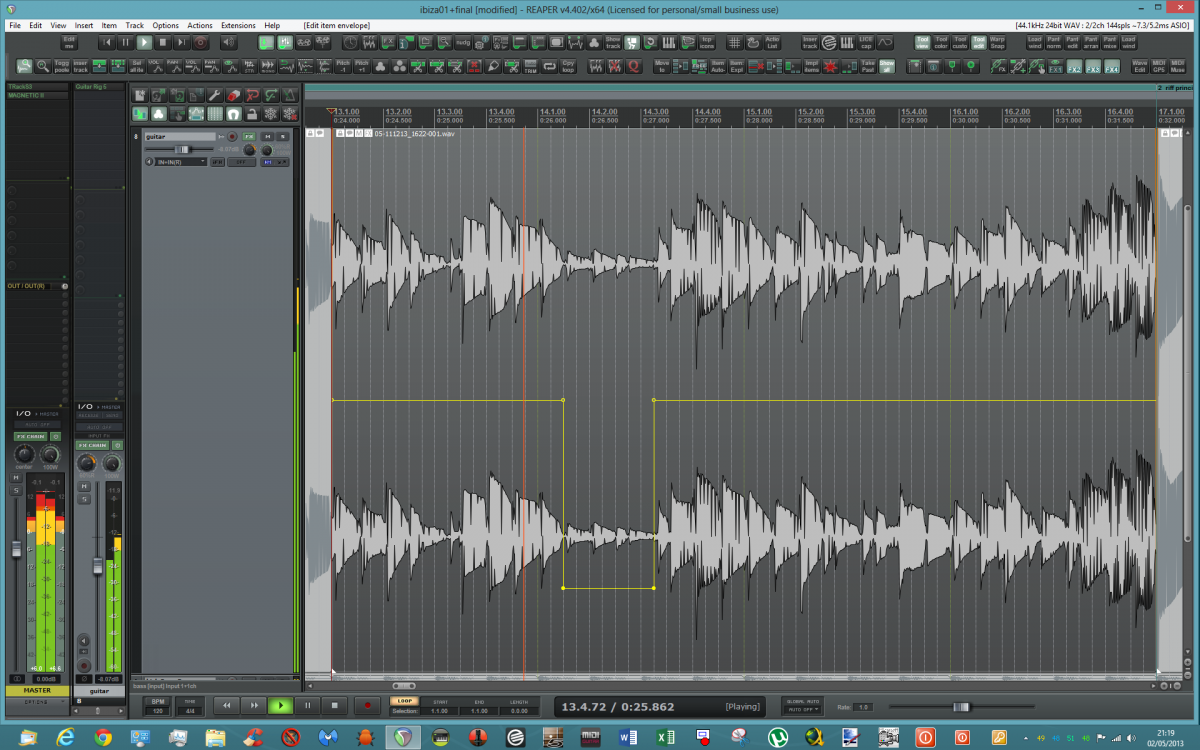Toggle the padlock locking icon

(x=252, y=114)
